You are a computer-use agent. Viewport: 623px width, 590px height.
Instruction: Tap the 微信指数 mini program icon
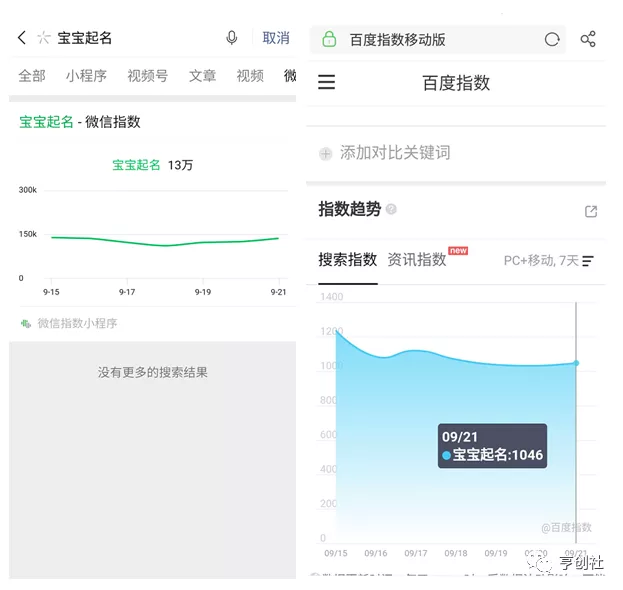coord(26,324)
